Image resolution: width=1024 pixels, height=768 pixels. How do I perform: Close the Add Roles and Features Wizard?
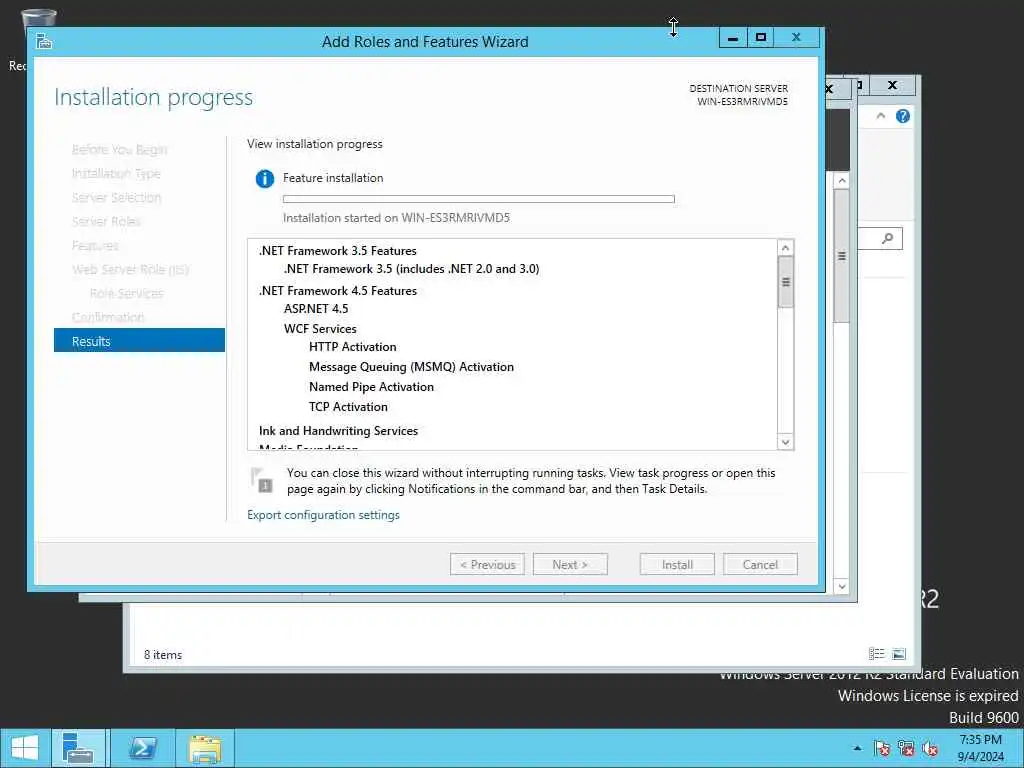pyautogui.click(x=796, y=38)
